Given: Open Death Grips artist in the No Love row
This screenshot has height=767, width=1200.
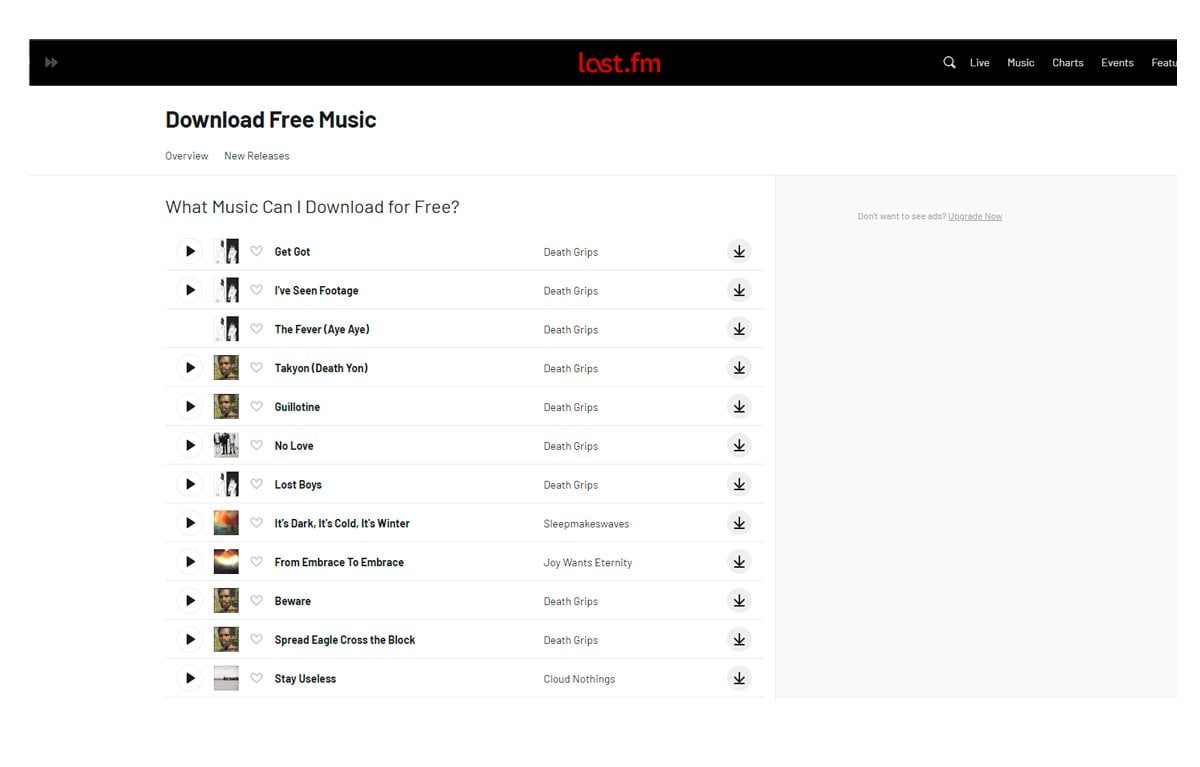Looking at the screenshot, I should [x=571, y=447].
